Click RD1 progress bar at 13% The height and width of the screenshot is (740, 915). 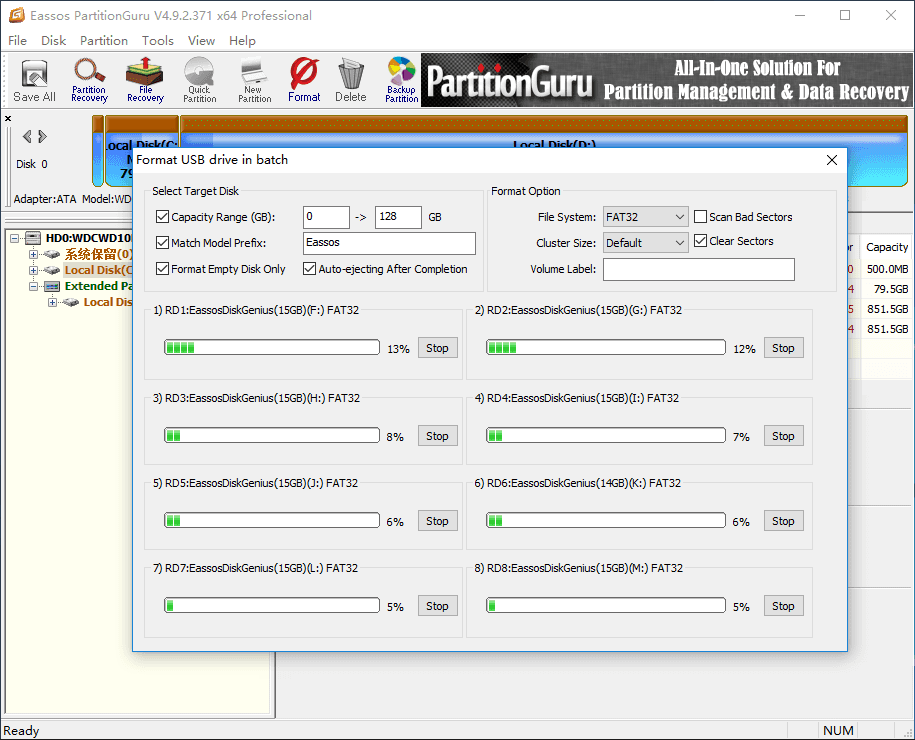[272, 348]
